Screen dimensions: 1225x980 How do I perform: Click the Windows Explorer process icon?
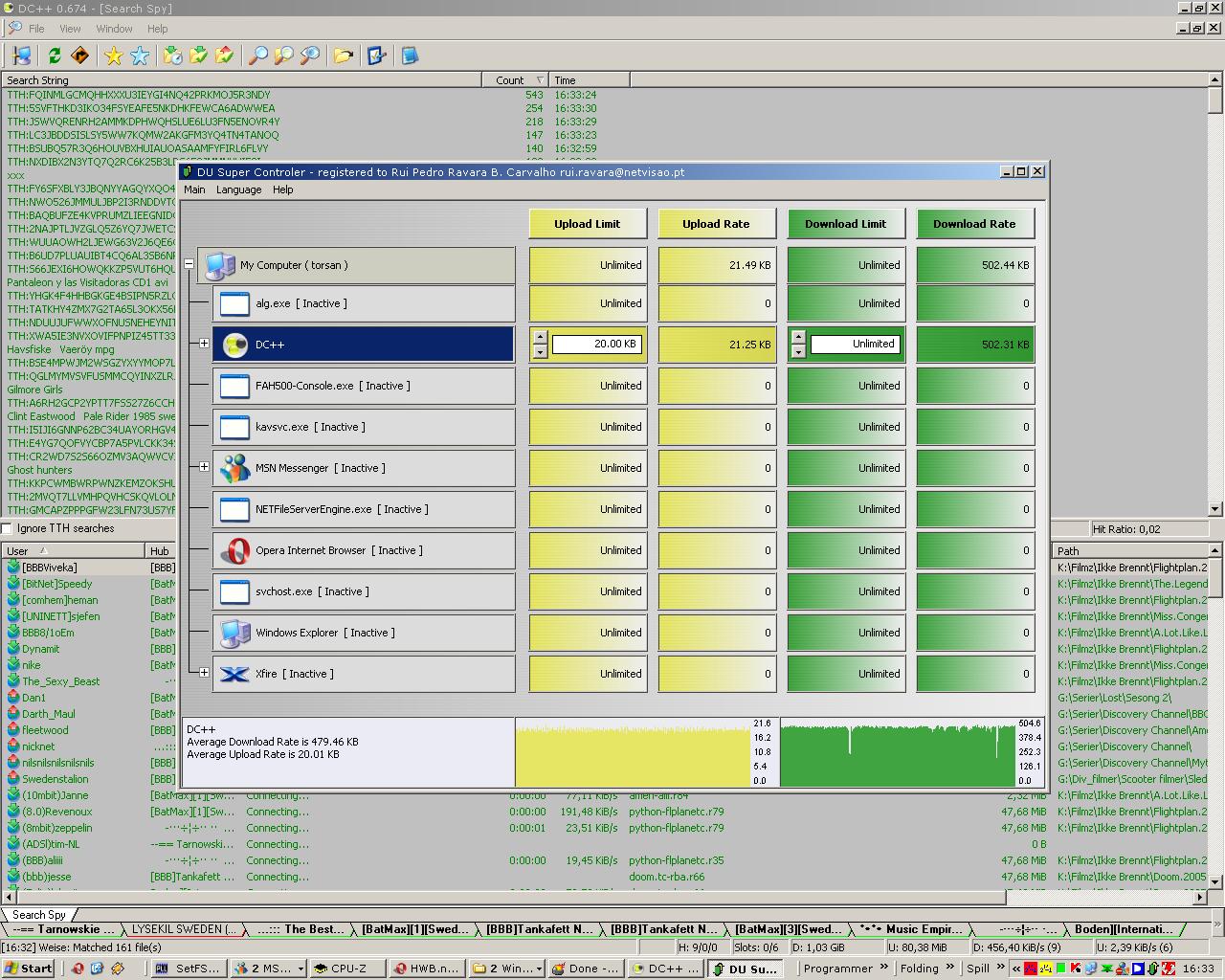click(x=234, y=633)
